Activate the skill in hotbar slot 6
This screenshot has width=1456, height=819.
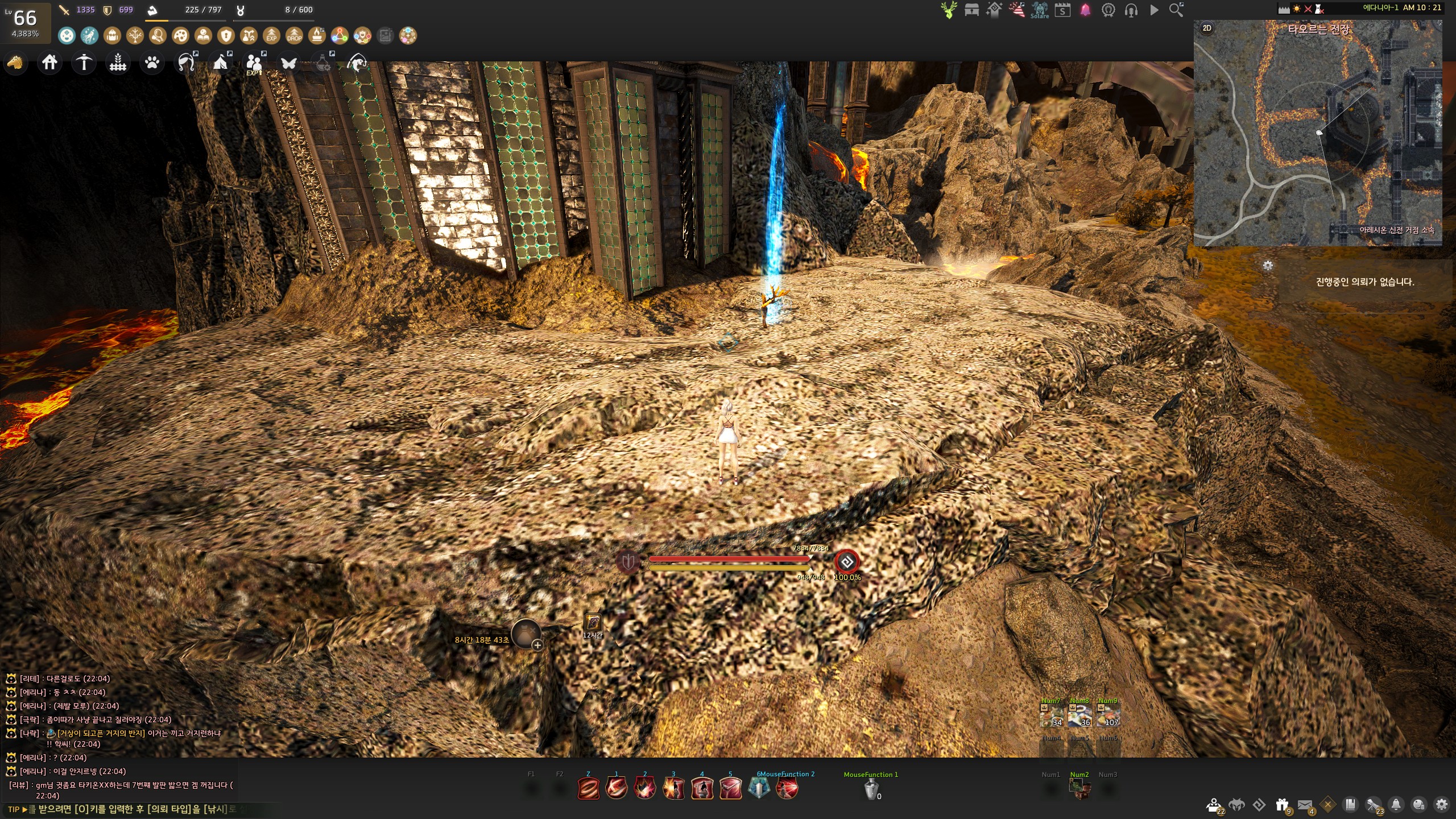click(759, 789)
